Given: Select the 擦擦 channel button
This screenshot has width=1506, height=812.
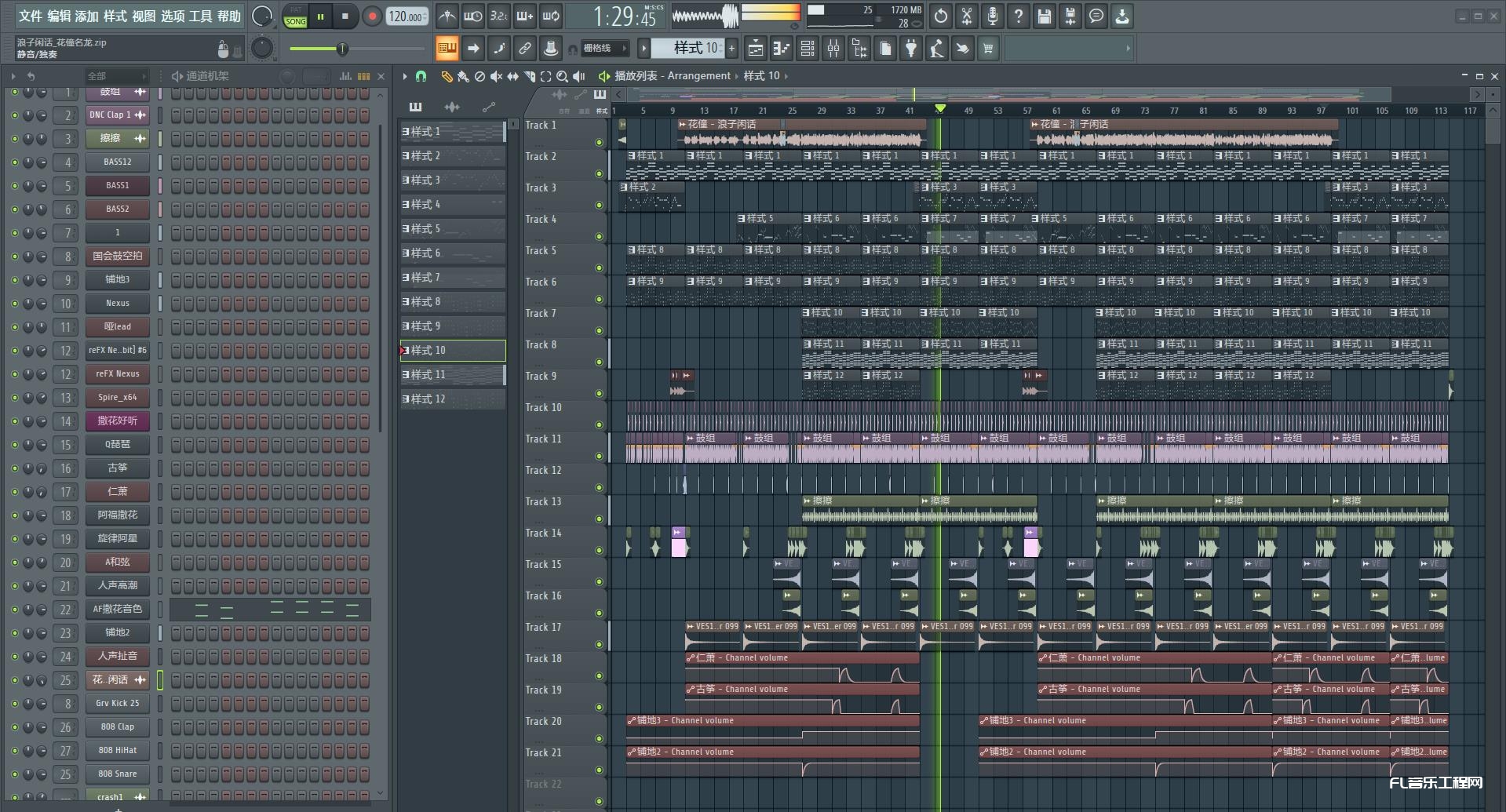Looking at the screenshot, I should point(118,139).
